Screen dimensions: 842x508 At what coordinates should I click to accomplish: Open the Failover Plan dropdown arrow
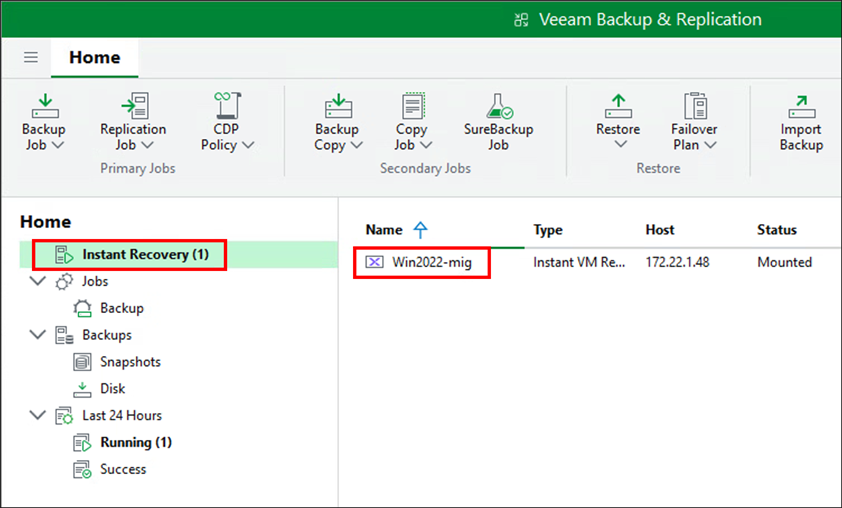click(x=710, y=145)
